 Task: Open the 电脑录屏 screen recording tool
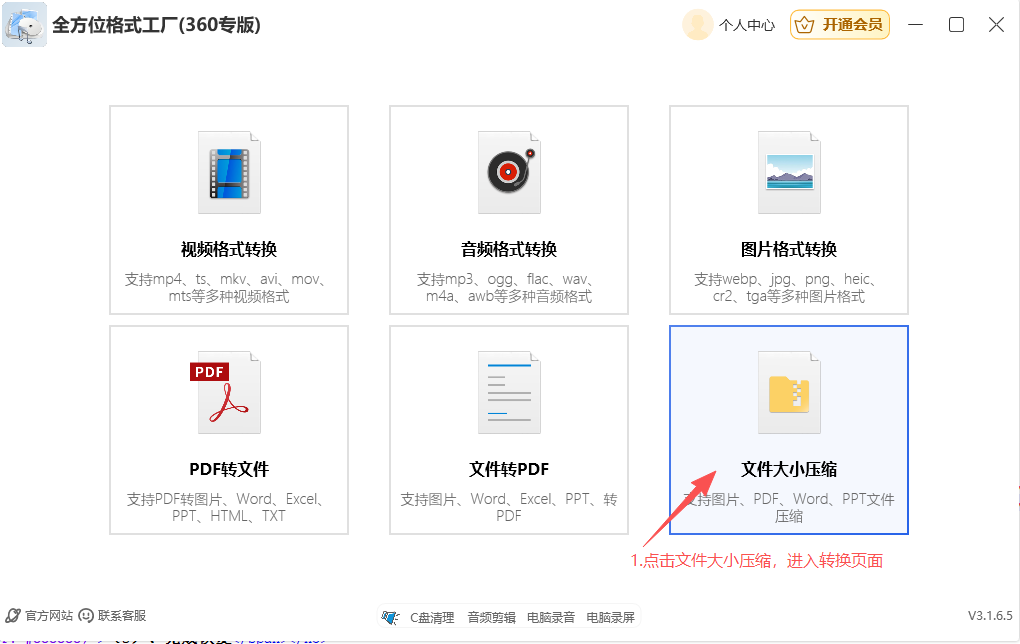(x=610, y=617)
